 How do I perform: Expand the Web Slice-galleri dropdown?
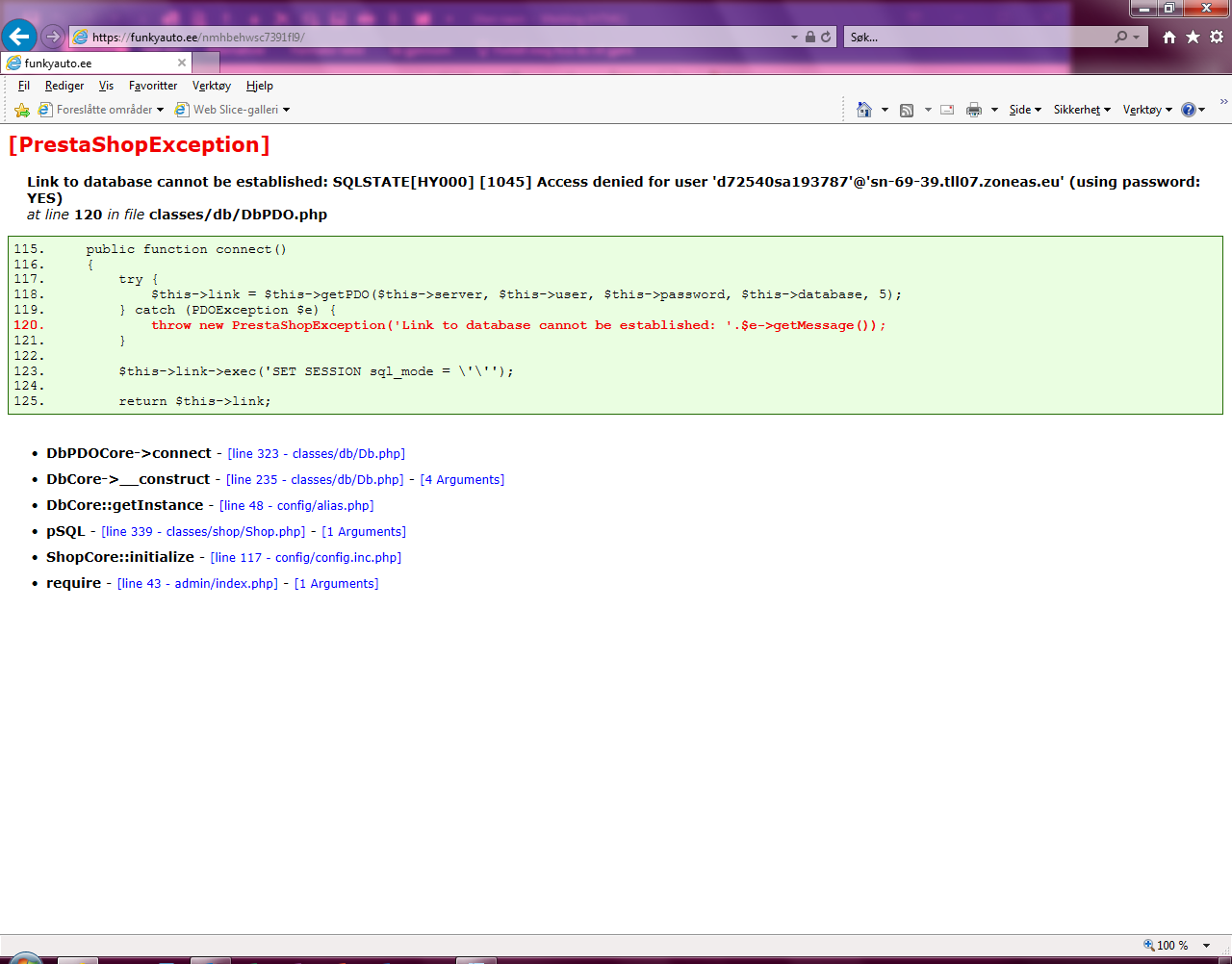coord(286,110)
